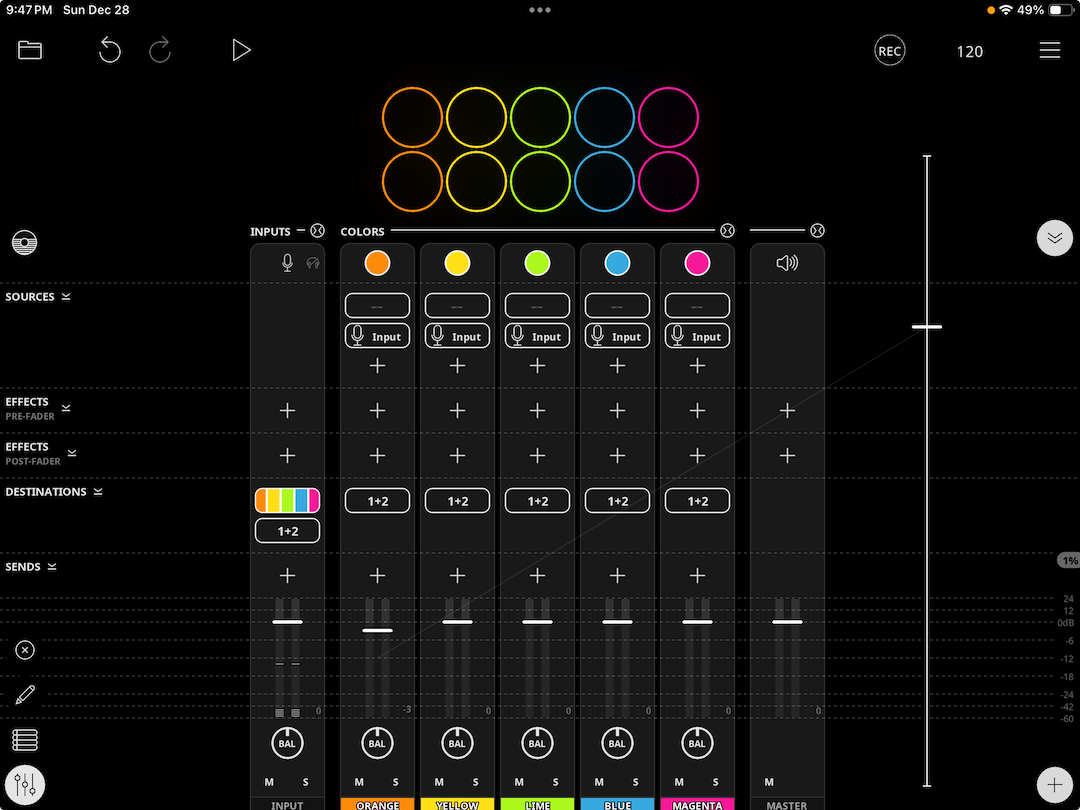Tap the Master speaker icon

(x=787, y=262)
